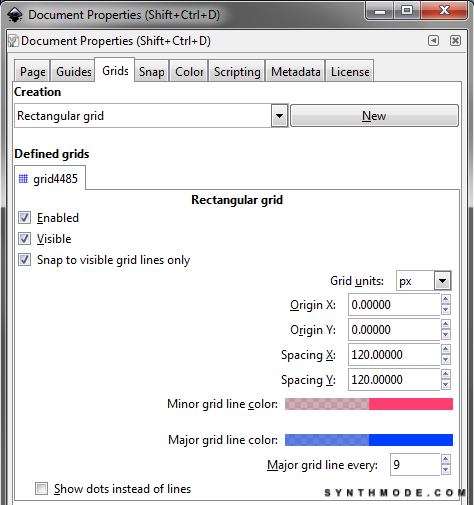Click the Spacing X input field
This screenshot has width=474, height=505.
[394, 355]
